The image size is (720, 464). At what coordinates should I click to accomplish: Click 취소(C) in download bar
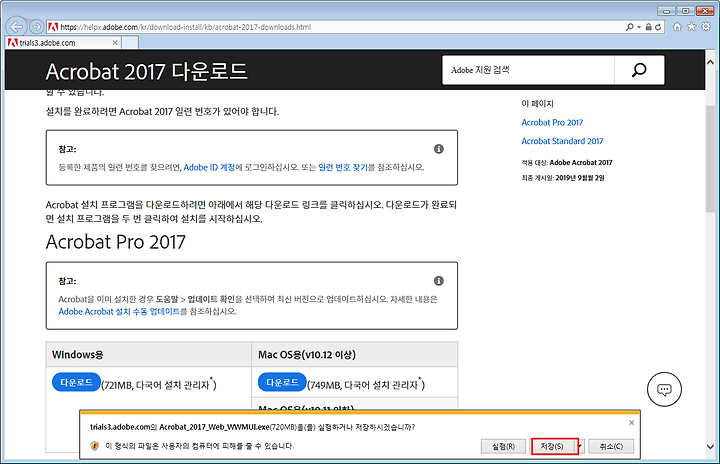(611, 446)
